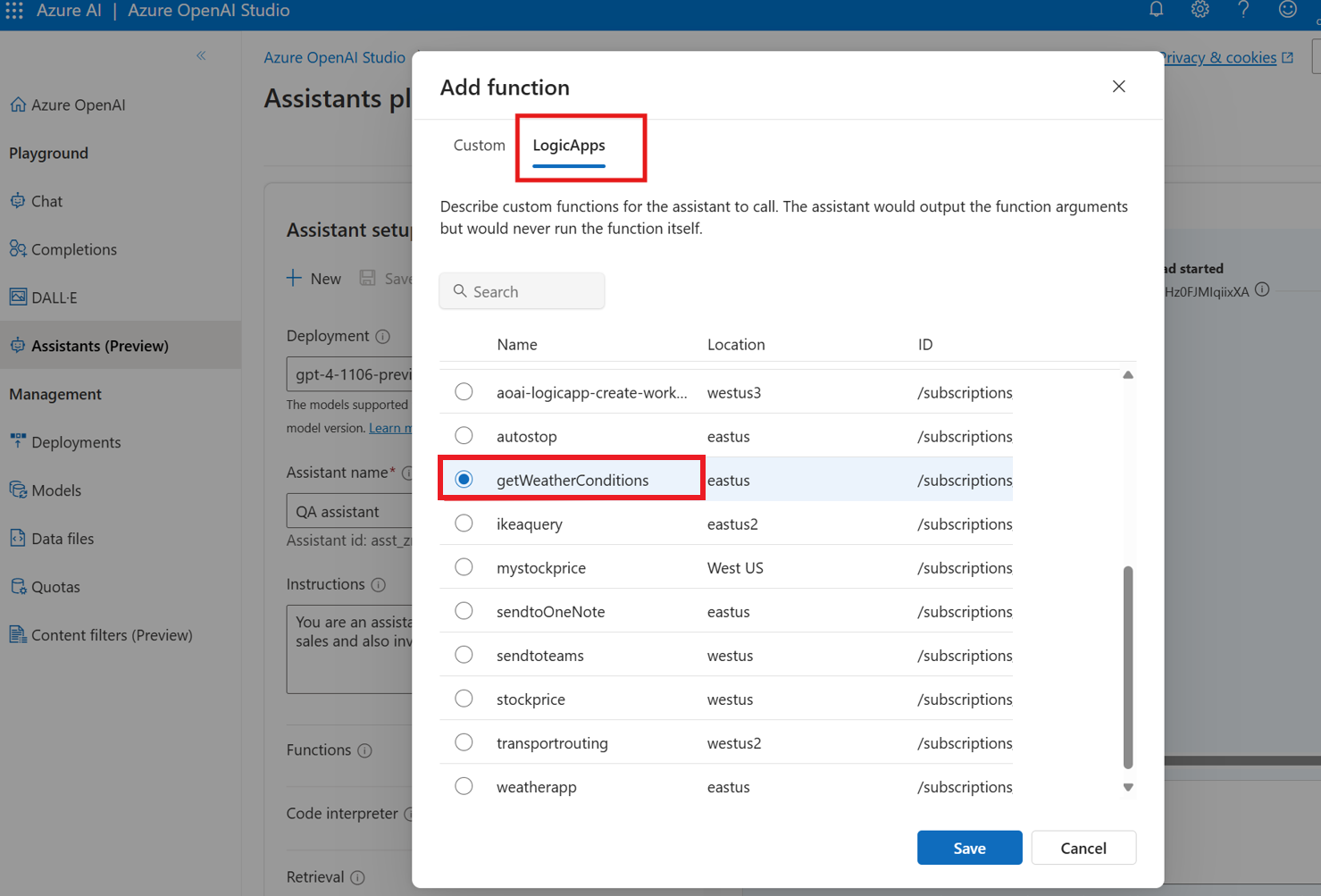1321x896 pixels.
Task: Click function list scrollbar thumb
Action: 1128,666
